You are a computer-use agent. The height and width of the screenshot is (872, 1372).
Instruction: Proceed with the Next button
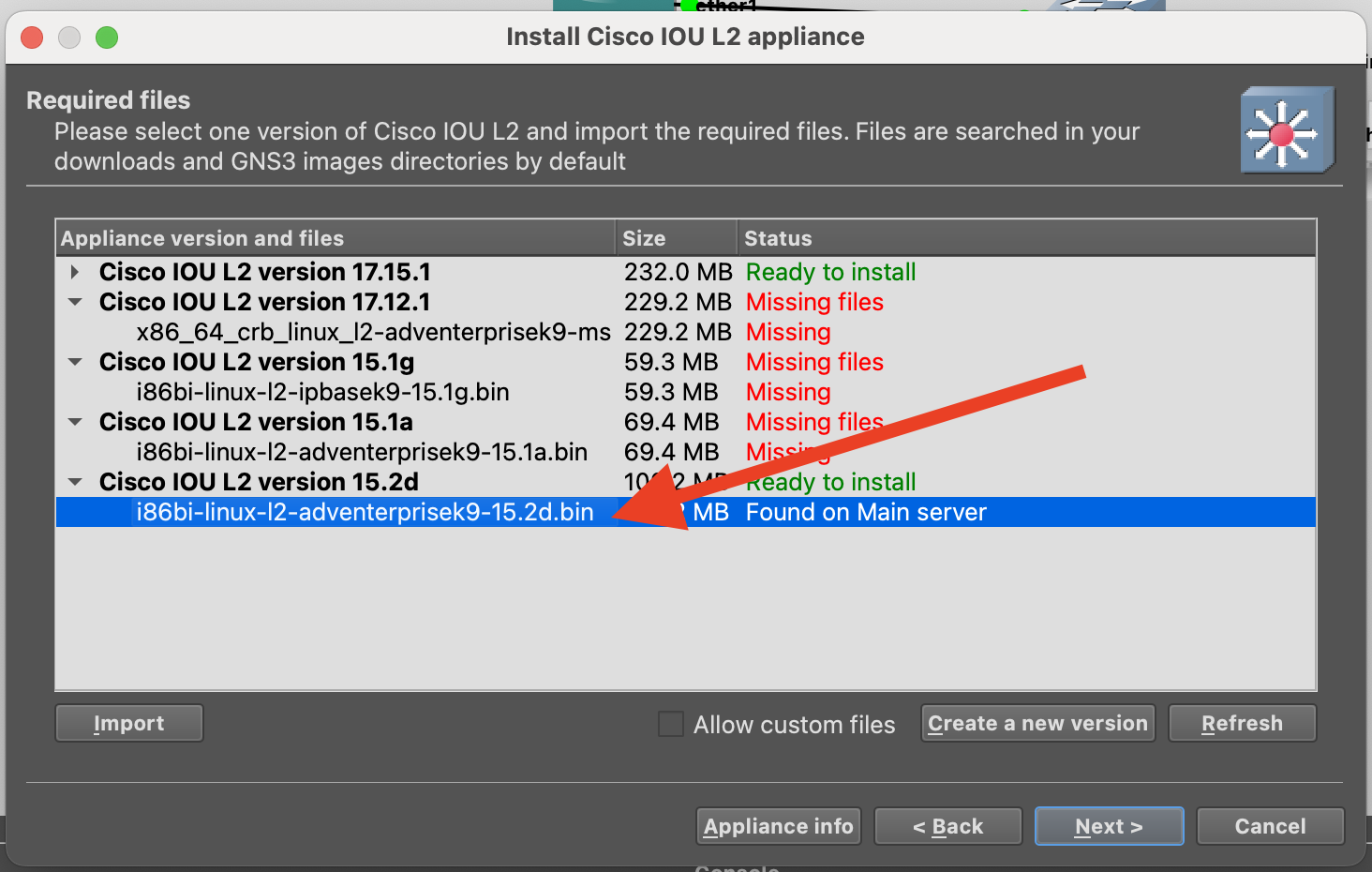pos(1109,826)
